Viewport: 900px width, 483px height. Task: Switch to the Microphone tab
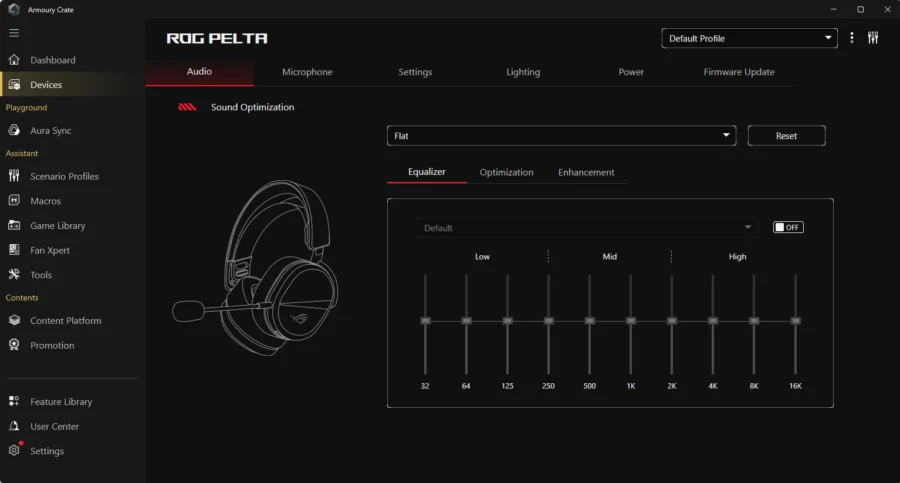[307, 72]
